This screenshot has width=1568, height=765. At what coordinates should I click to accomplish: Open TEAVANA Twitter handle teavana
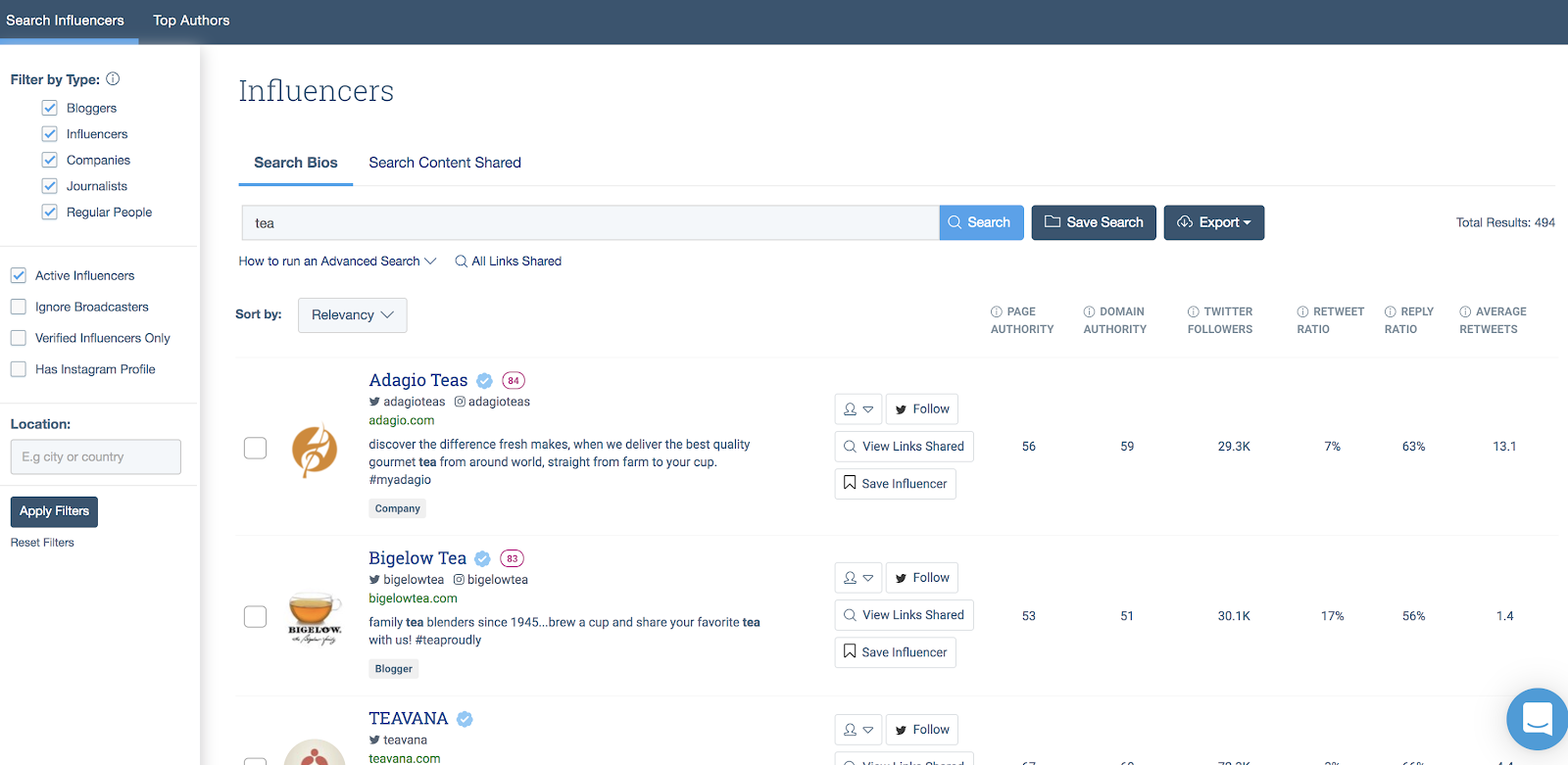tap(398, 741)
